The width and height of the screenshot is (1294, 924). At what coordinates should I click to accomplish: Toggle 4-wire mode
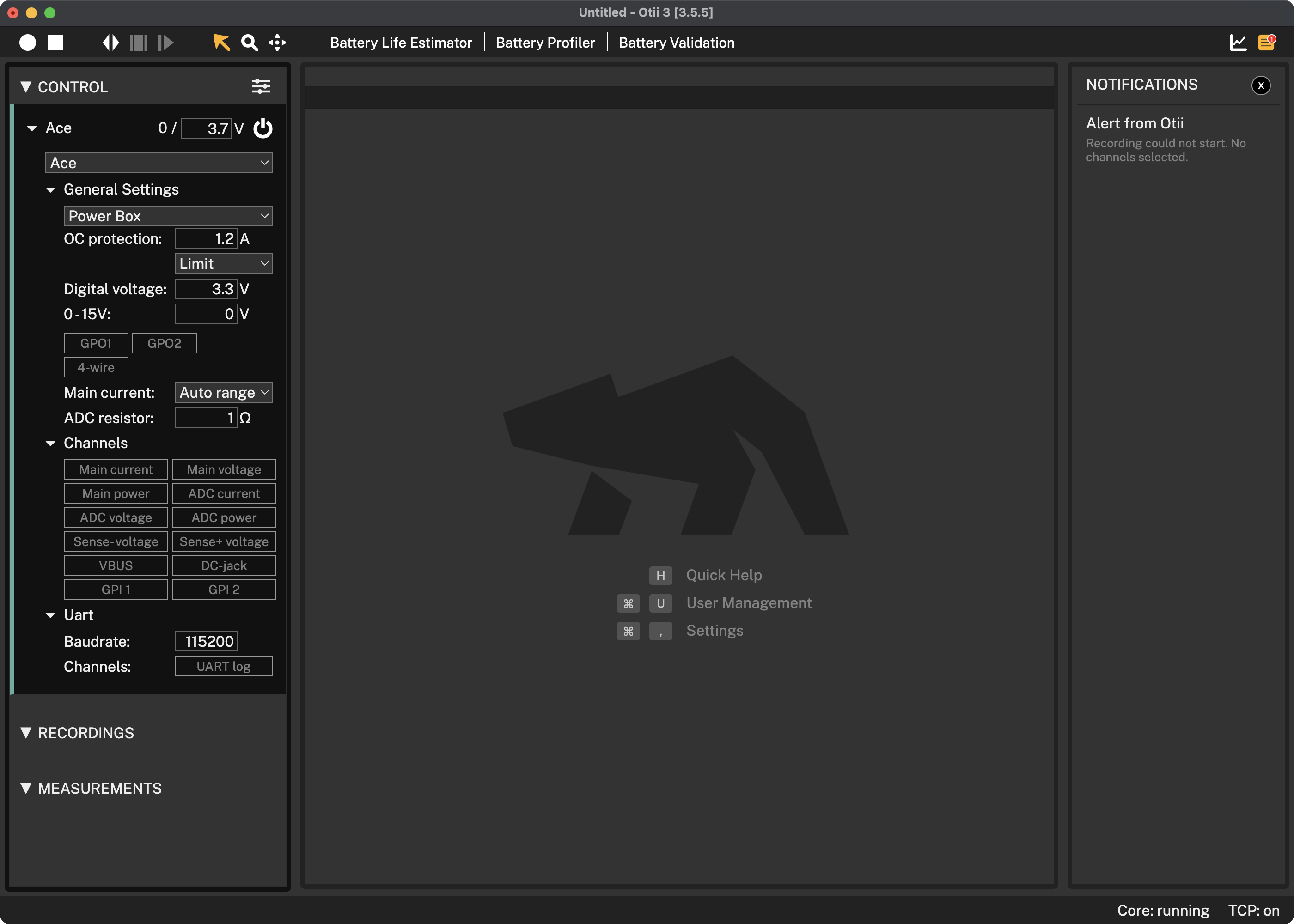point(96,368)
